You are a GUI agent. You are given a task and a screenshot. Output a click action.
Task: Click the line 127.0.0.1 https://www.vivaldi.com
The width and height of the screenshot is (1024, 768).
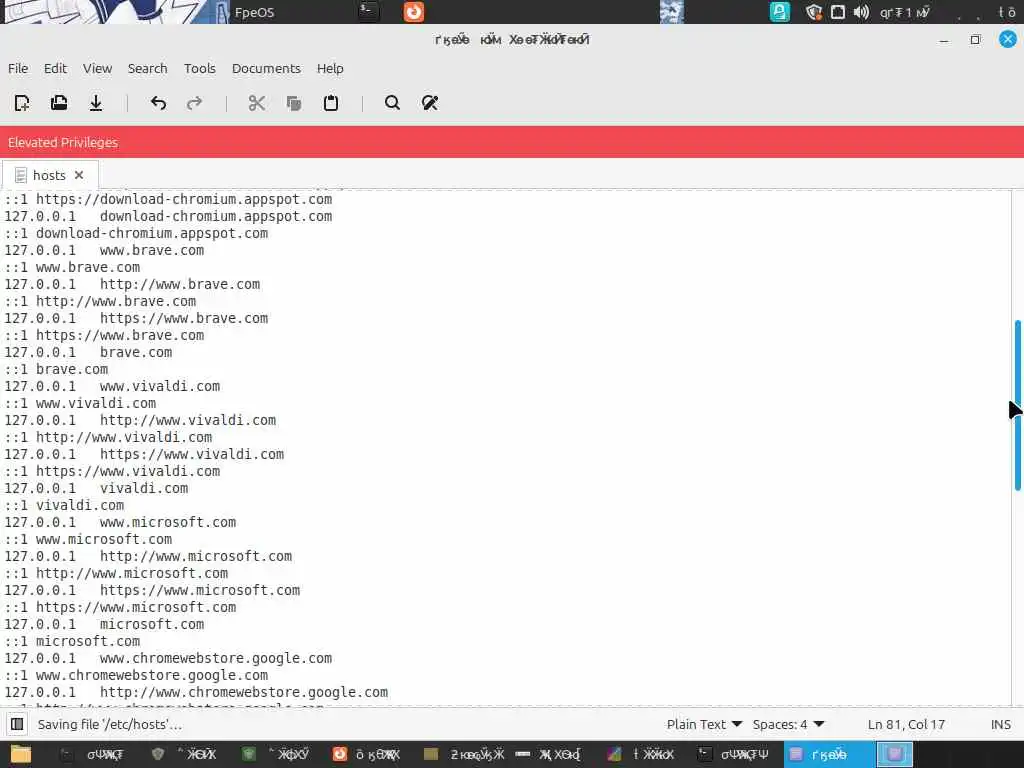144,454
